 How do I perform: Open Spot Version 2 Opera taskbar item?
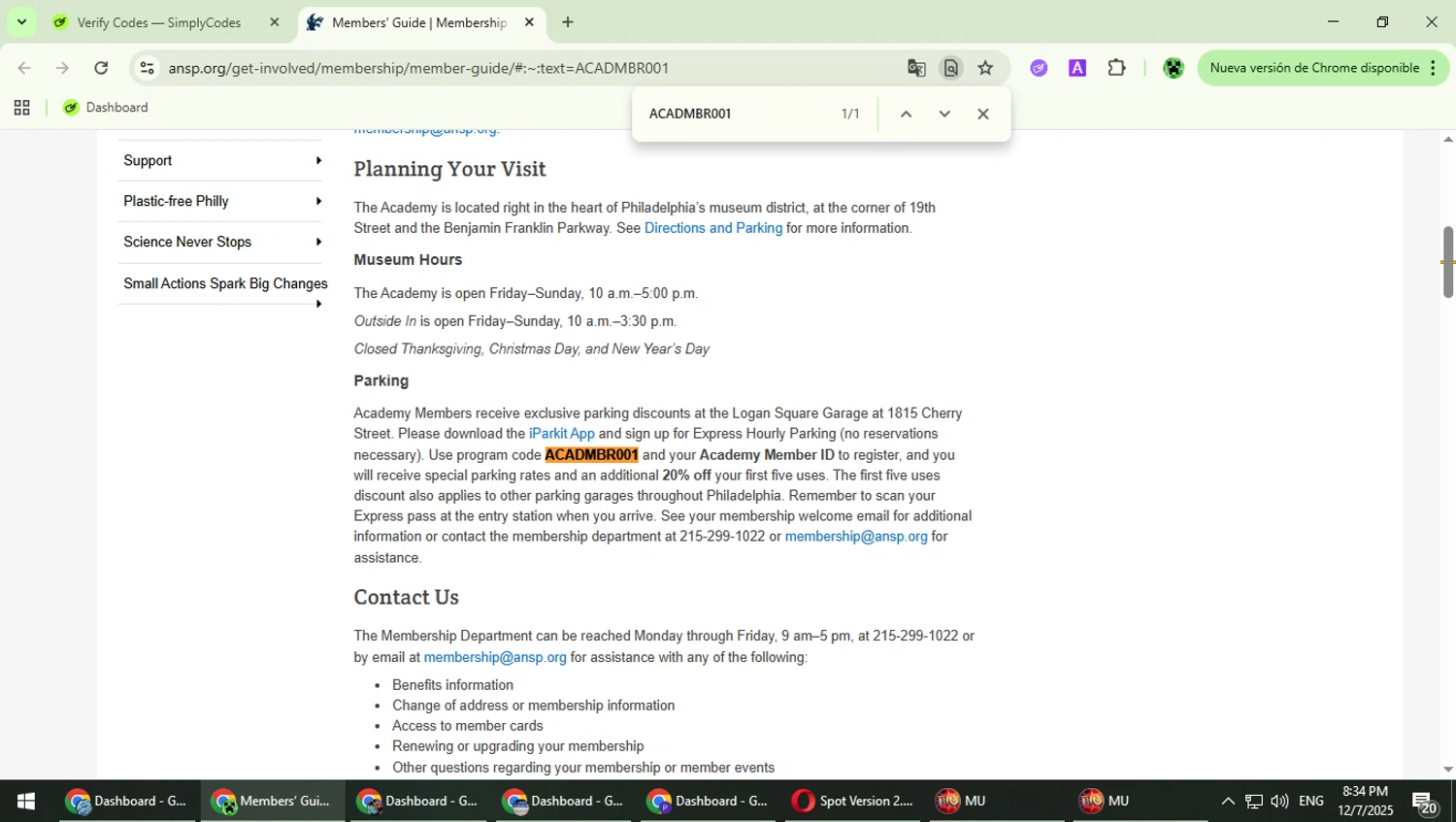(x=852, y=802)
